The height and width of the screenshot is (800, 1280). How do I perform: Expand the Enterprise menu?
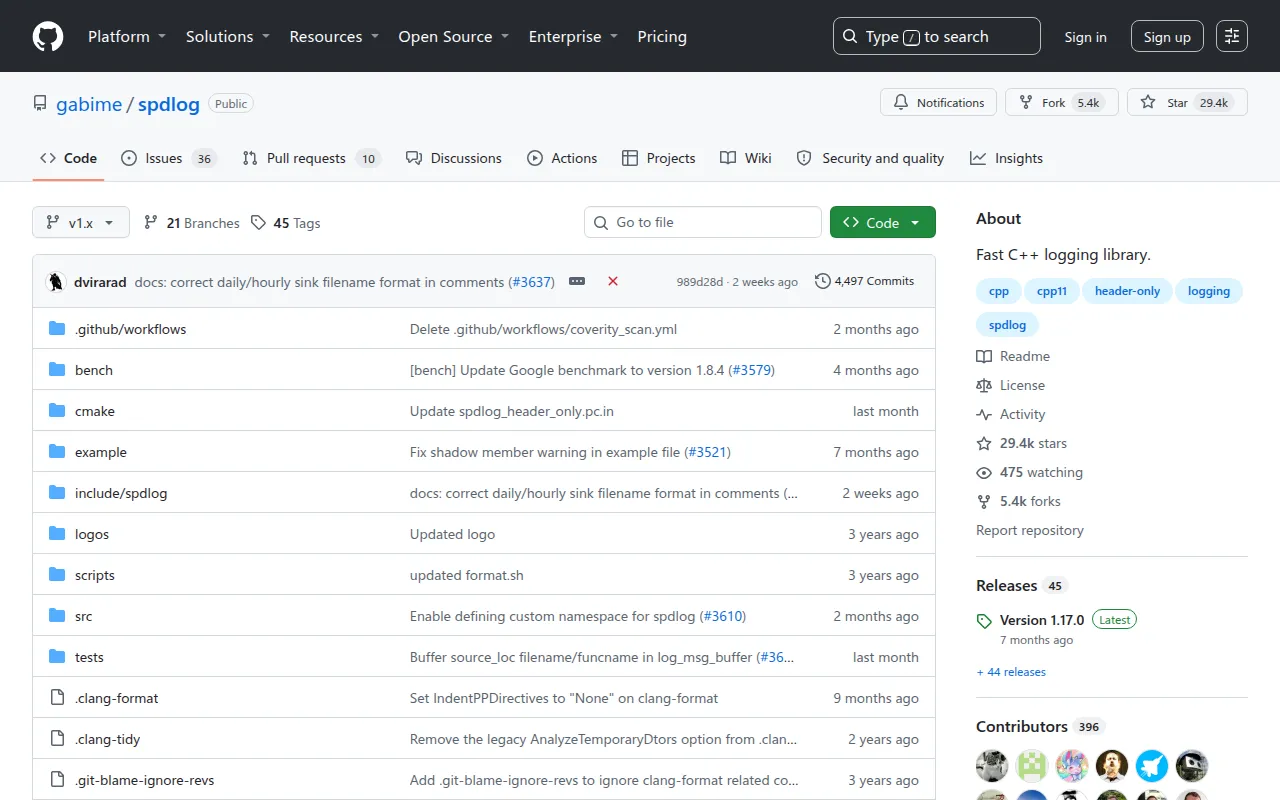pos(573,36)
